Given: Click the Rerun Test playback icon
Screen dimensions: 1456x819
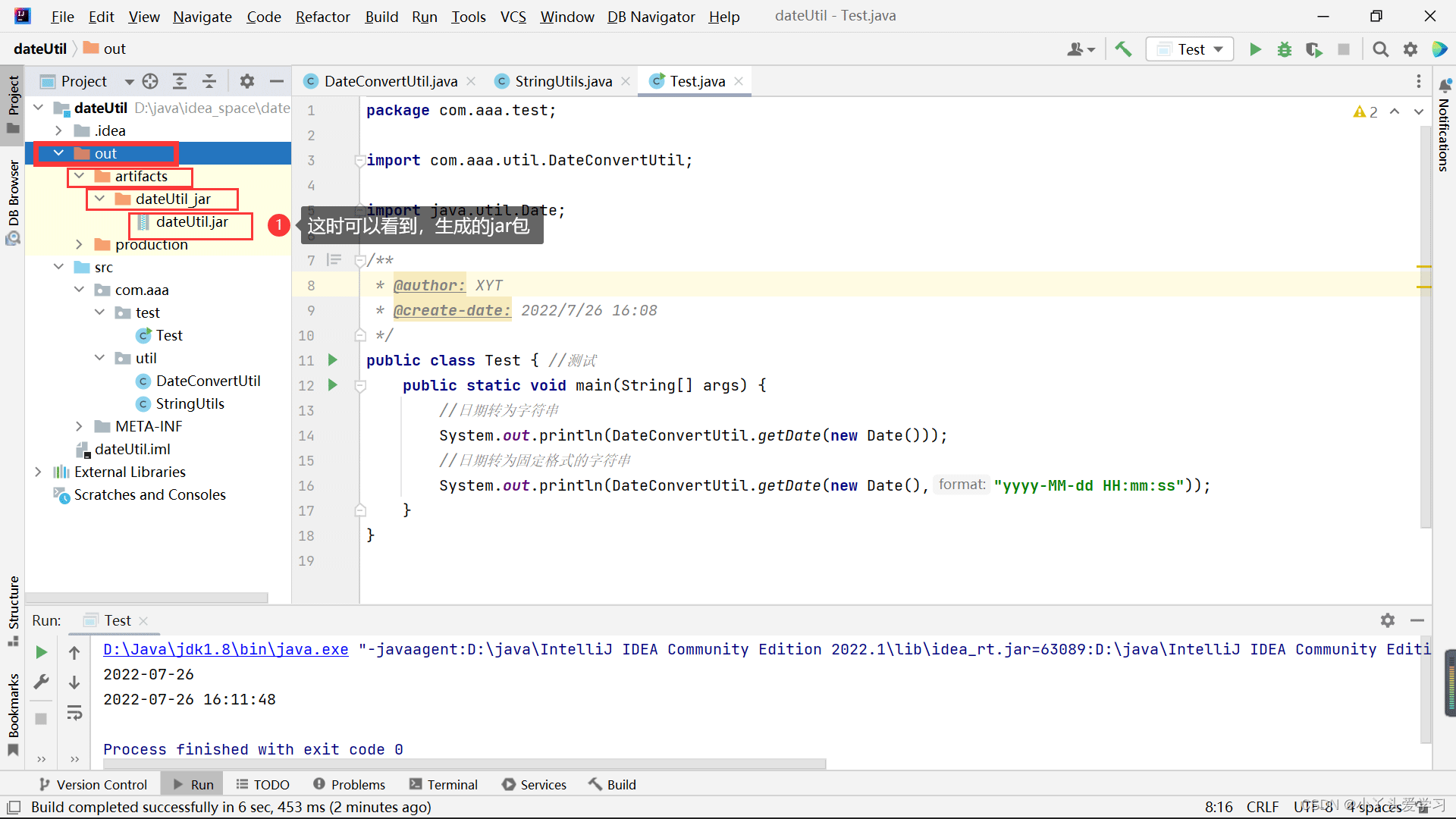Looking at the screenshot, I should [x=41, y=651].
